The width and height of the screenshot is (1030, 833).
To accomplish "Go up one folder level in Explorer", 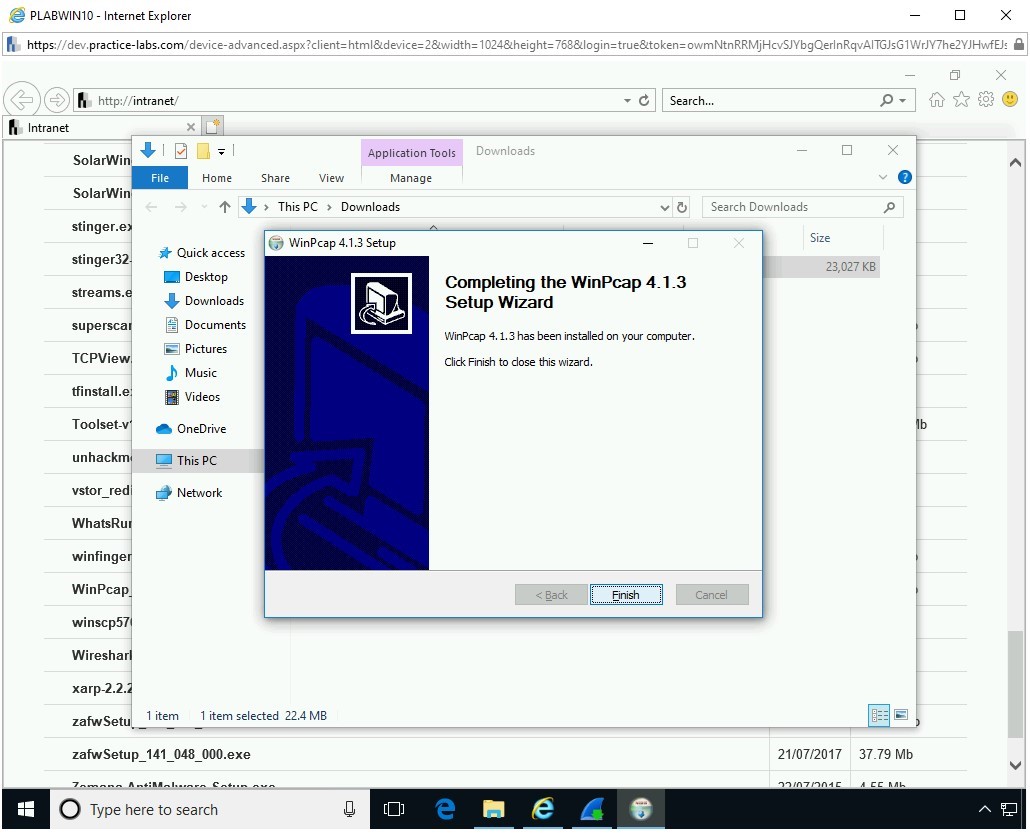I will (224, 207).
